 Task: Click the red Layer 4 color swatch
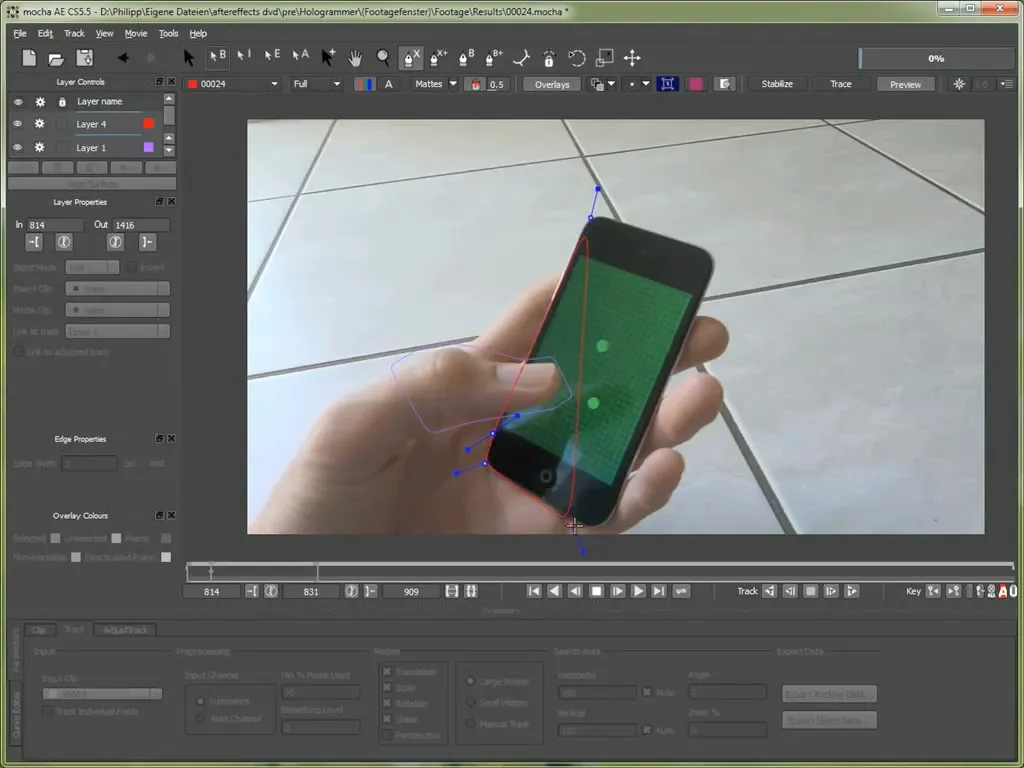[x=148, y=123]
